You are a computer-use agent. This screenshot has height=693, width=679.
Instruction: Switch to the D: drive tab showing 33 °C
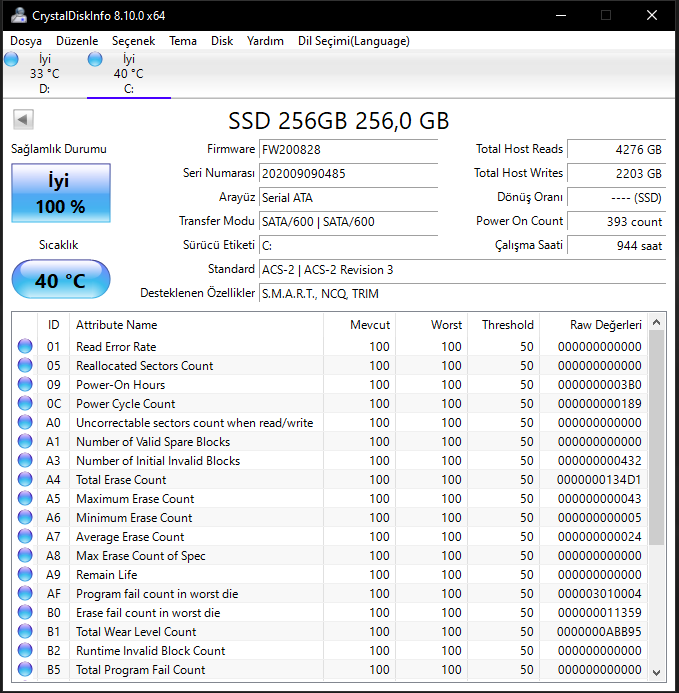(x=45, y=74)
